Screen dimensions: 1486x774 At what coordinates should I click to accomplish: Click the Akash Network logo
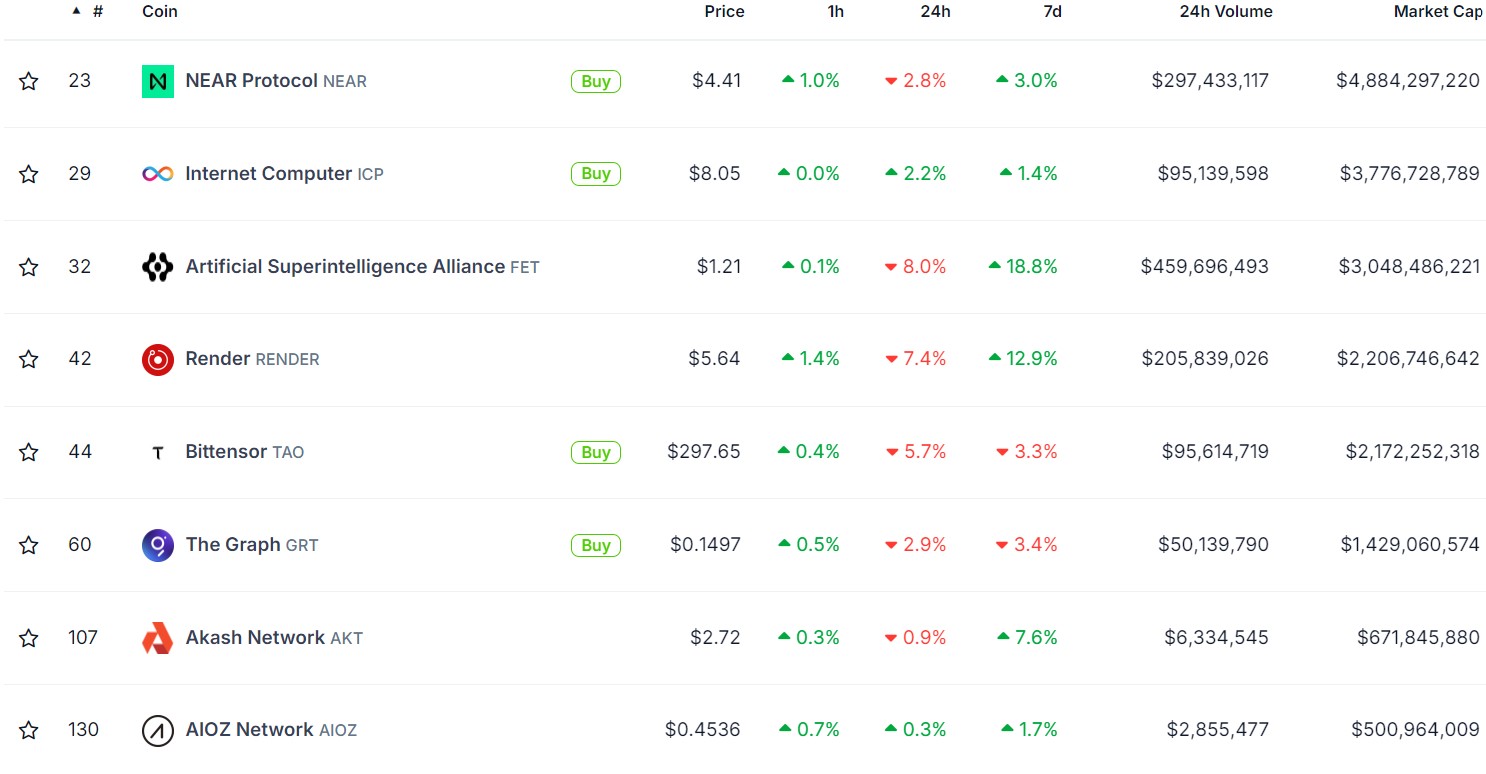[158, 638]
